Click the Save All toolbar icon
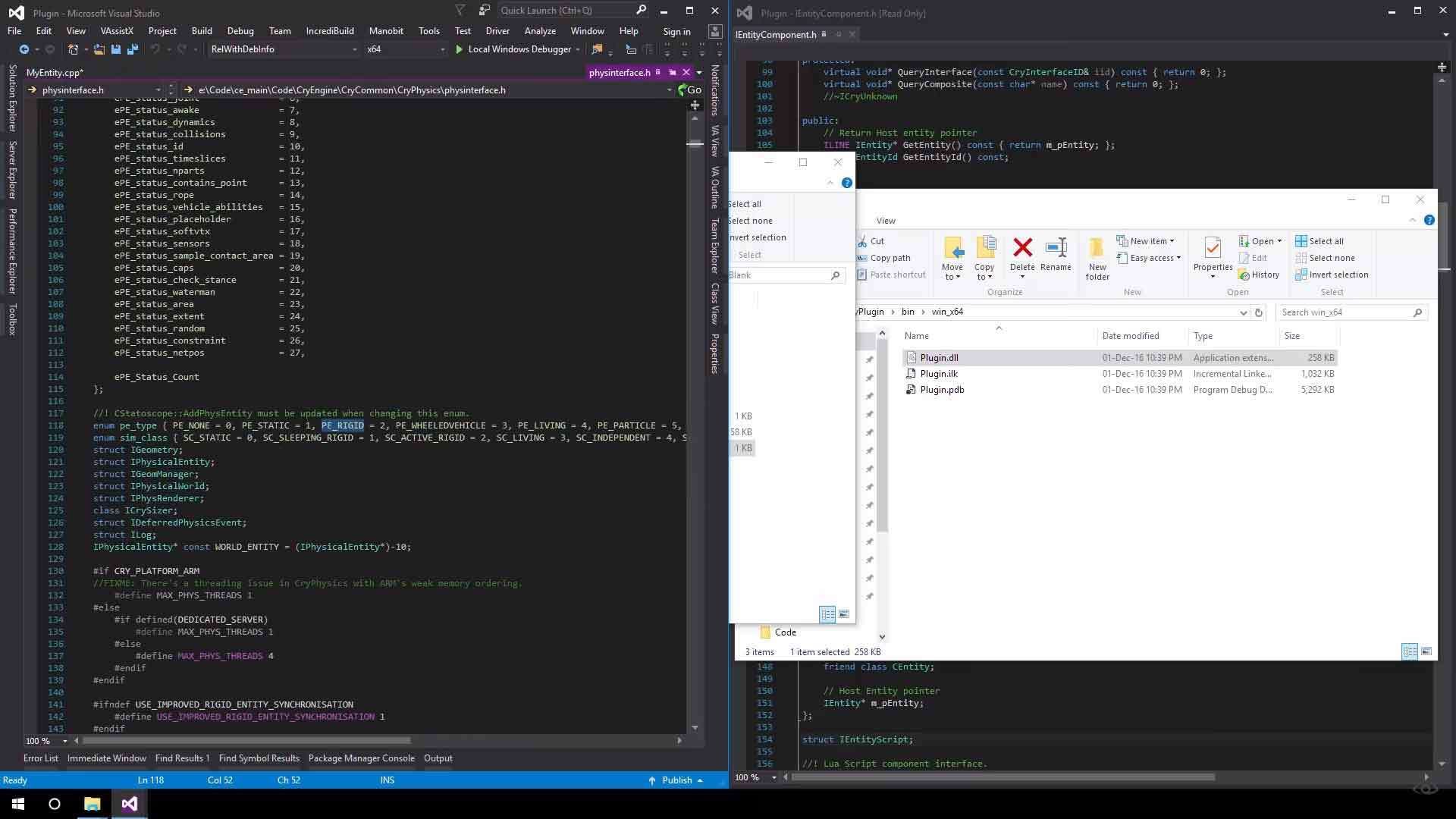 point(132,49)
